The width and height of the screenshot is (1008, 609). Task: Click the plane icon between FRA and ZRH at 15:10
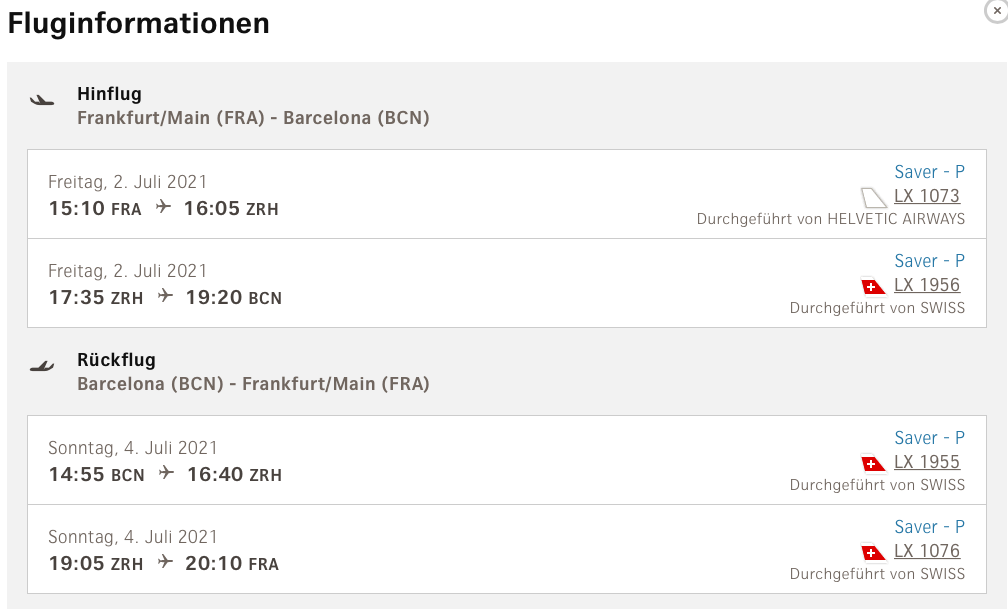[x=163, y=209]
